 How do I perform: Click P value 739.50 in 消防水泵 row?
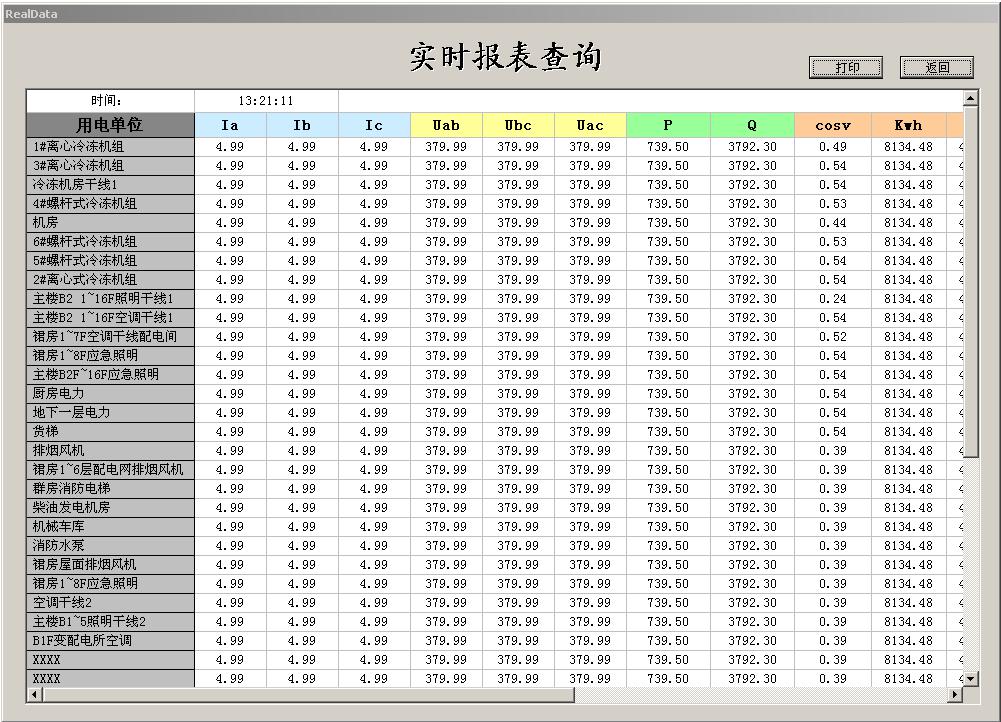point(668,546)
